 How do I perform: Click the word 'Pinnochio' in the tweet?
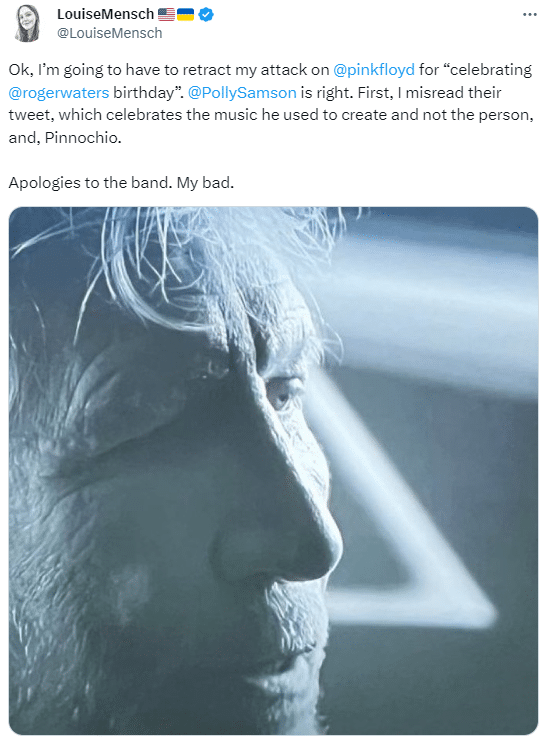81,138
